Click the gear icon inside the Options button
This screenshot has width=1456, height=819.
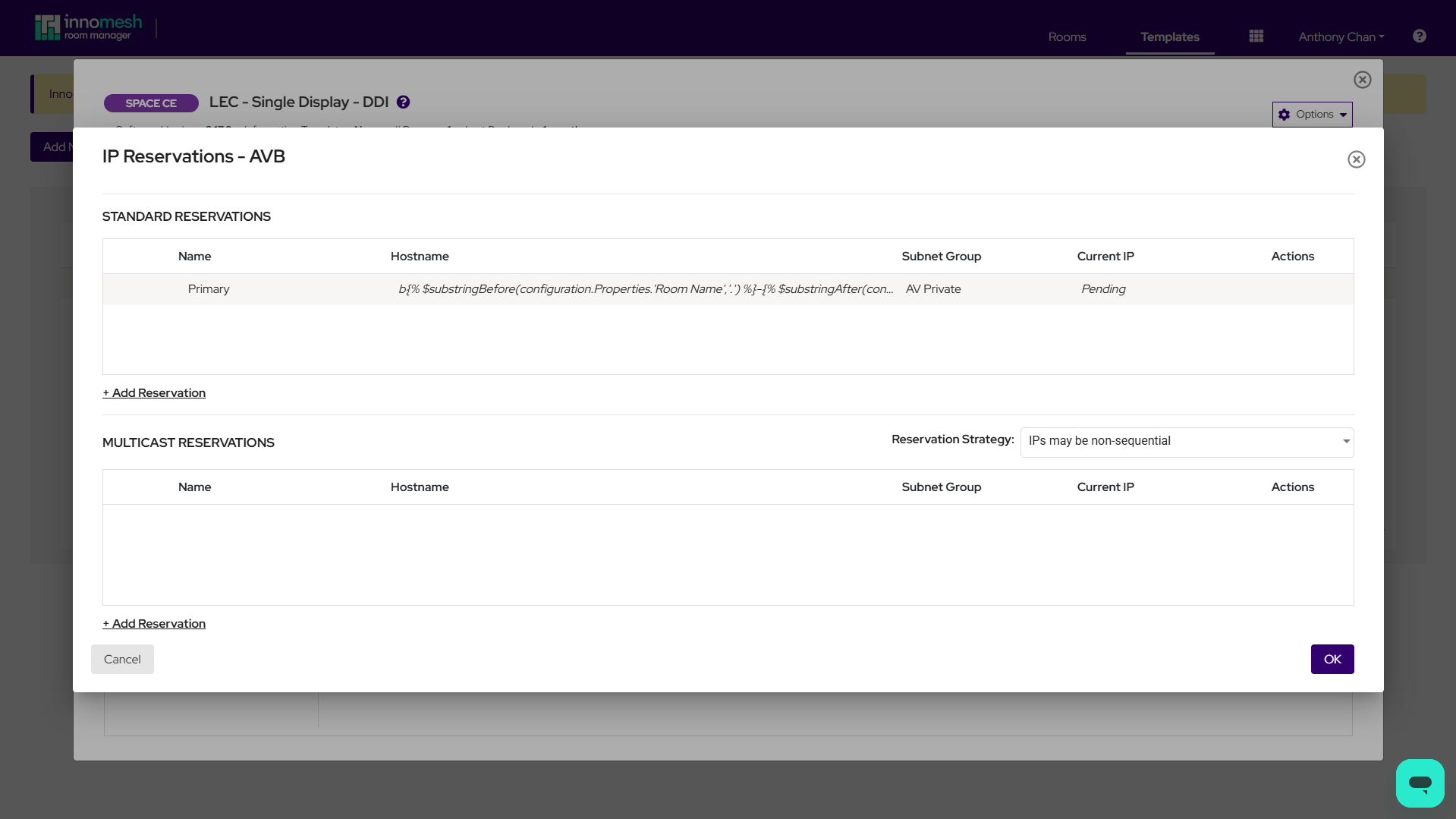tap(1284, 115)
